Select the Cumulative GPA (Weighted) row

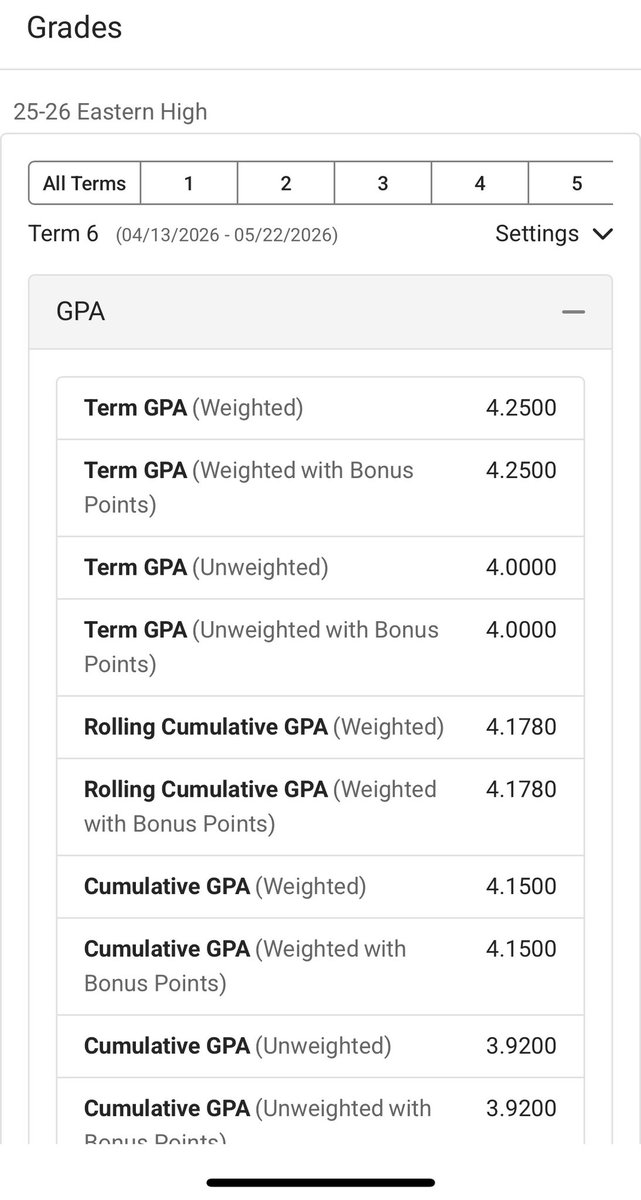320,887
